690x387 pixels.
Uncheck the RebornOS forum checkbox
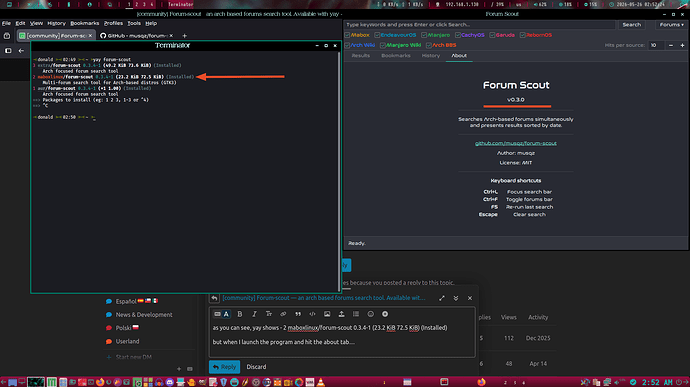pos(522,35)
